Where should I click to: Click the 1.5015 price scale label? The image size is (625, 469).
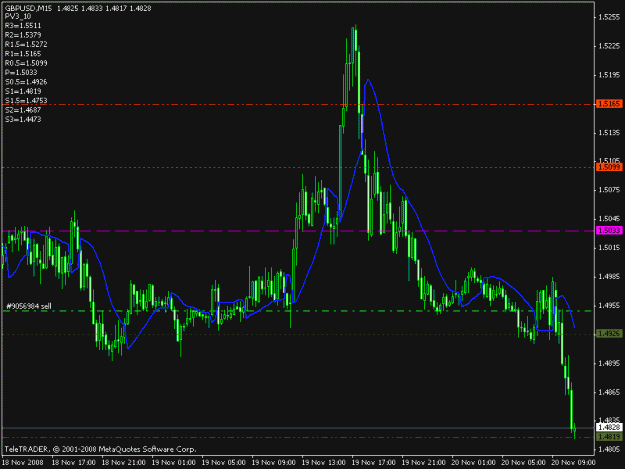[609, 248]
